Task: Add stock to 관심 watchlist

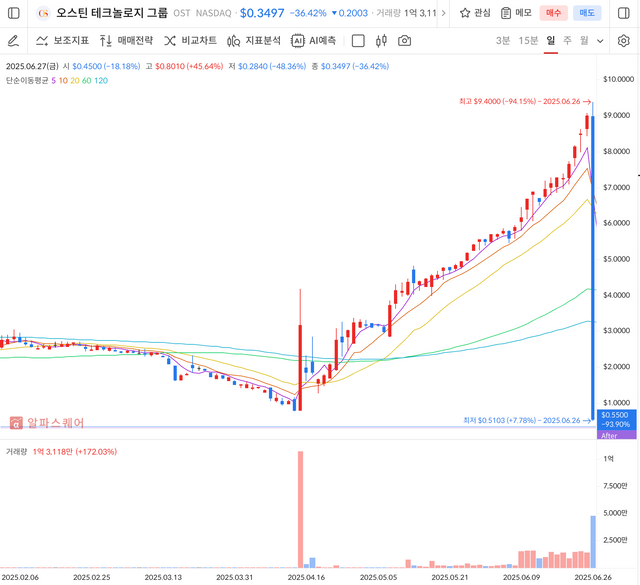Action: [475, 13]
